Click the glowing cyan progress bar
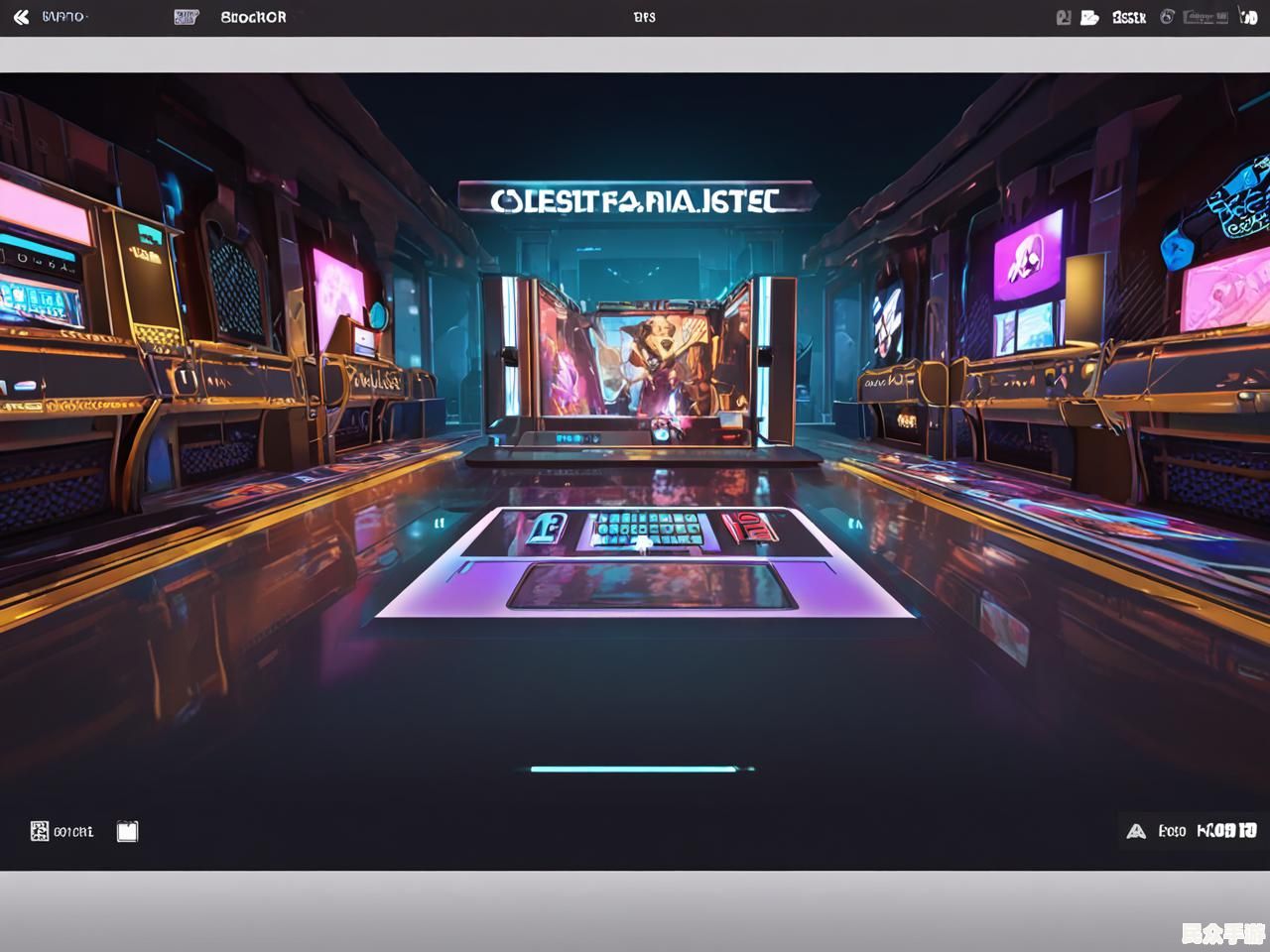This screenshot has width=1270, height=952. tap(635, 769)
